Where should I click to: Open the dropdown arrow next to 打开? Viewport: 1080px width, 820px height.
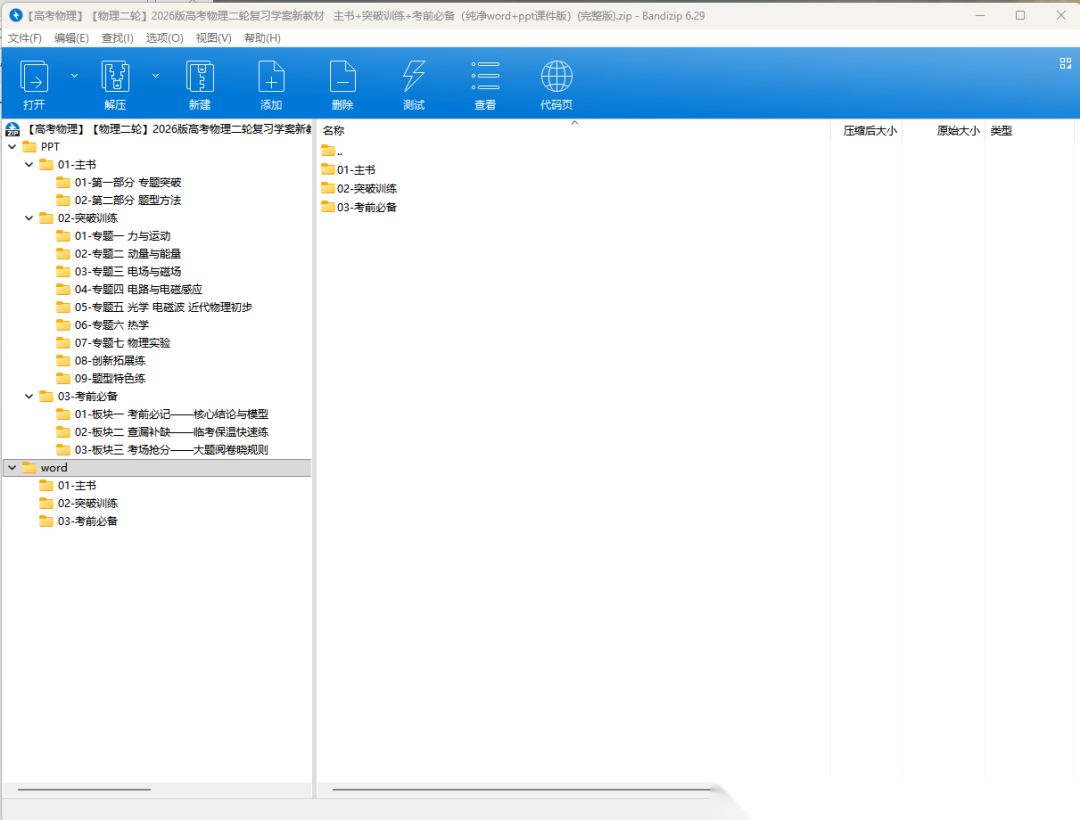click(x=74, y=75)
